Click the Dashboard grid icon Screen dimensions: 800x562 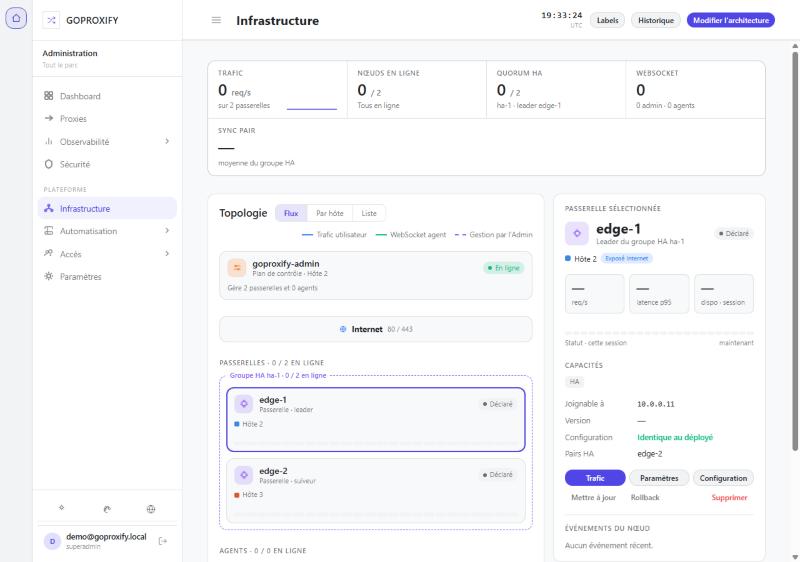[48, 96]
